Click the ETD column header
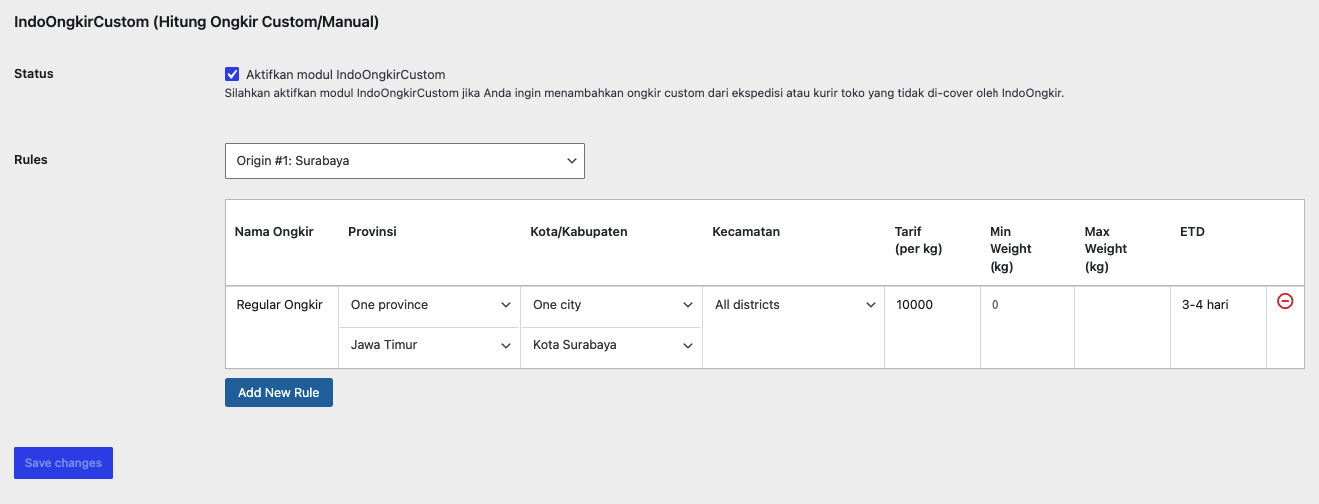The height and width of the screenshot is (504, 1319). coord(1192,232)
